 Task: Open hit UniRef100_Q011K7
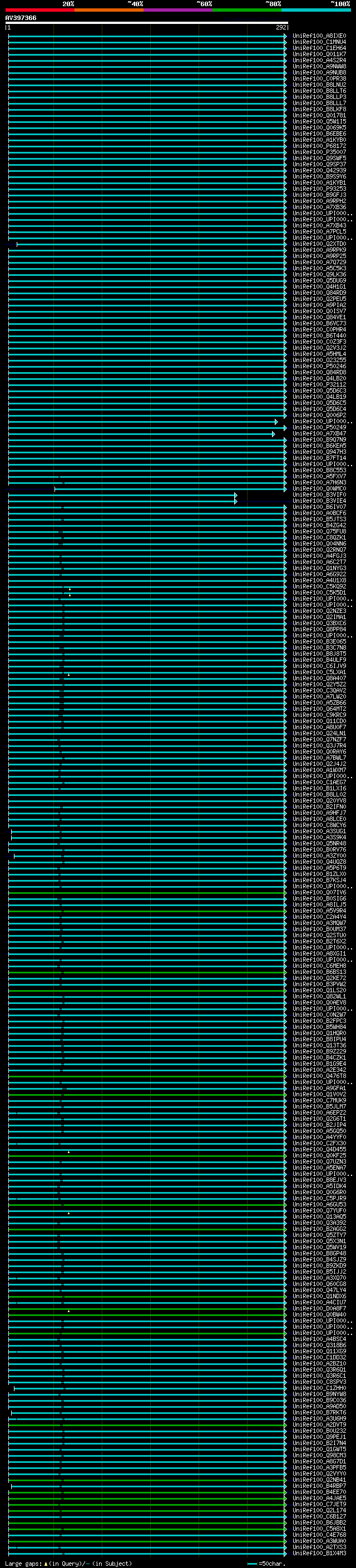(x=319, y=54)
